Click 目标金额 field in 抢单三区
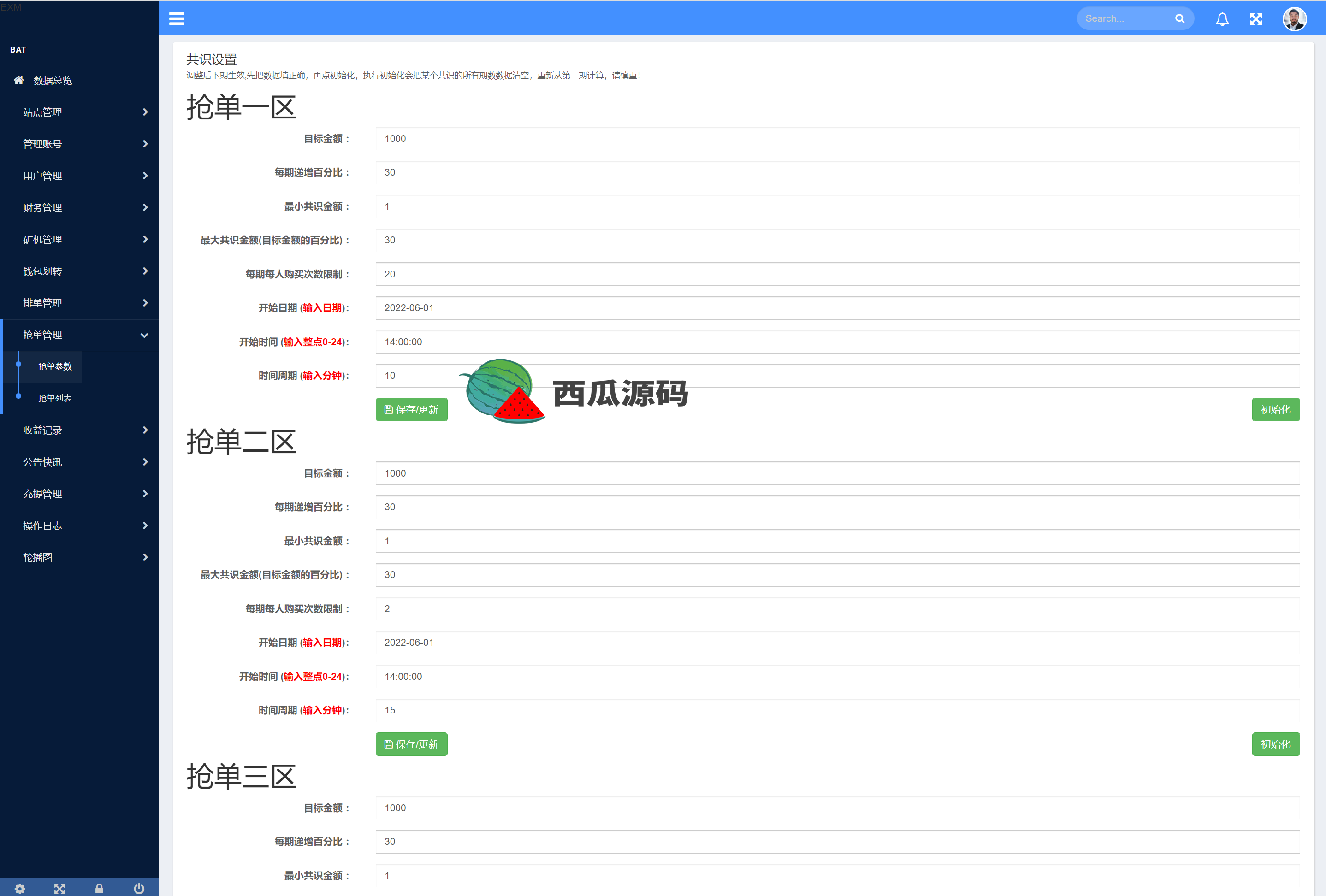The height and width of the screenshot is (896, 1326). pyautogui.click(x=837, y=808)
